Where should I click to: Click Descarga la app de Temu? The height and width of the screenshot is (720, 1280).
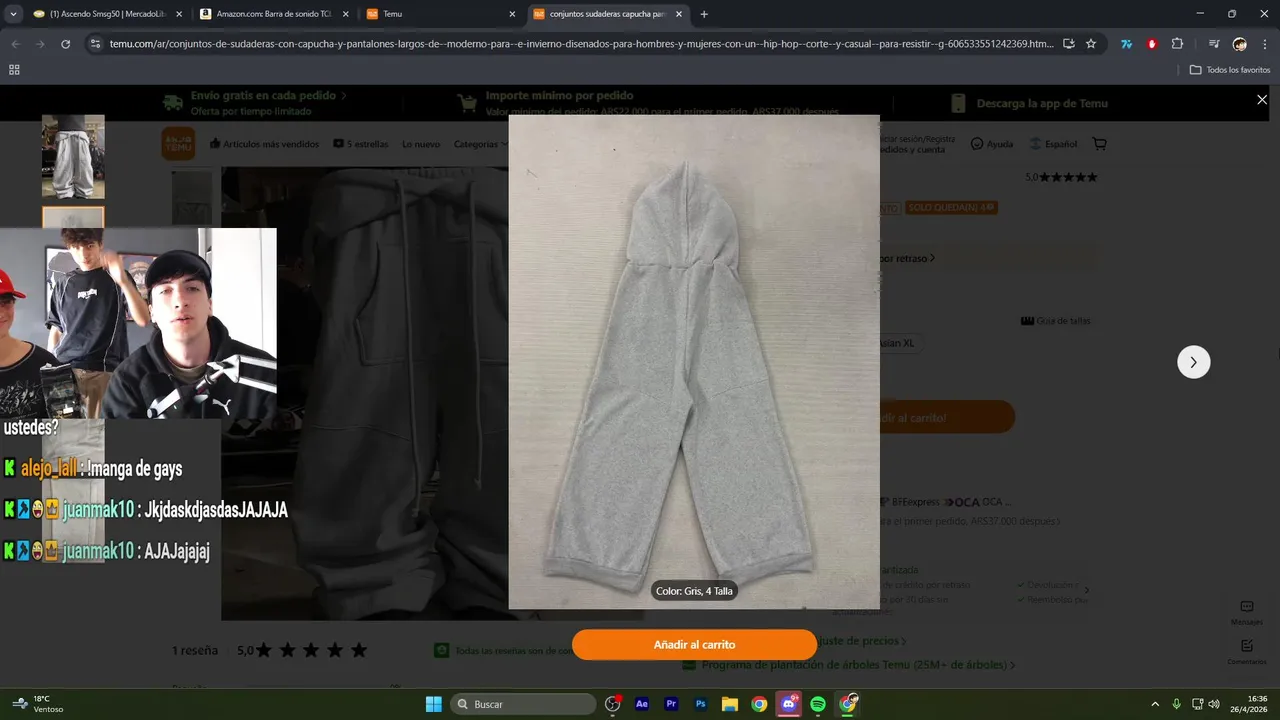tap(1030, 103)
